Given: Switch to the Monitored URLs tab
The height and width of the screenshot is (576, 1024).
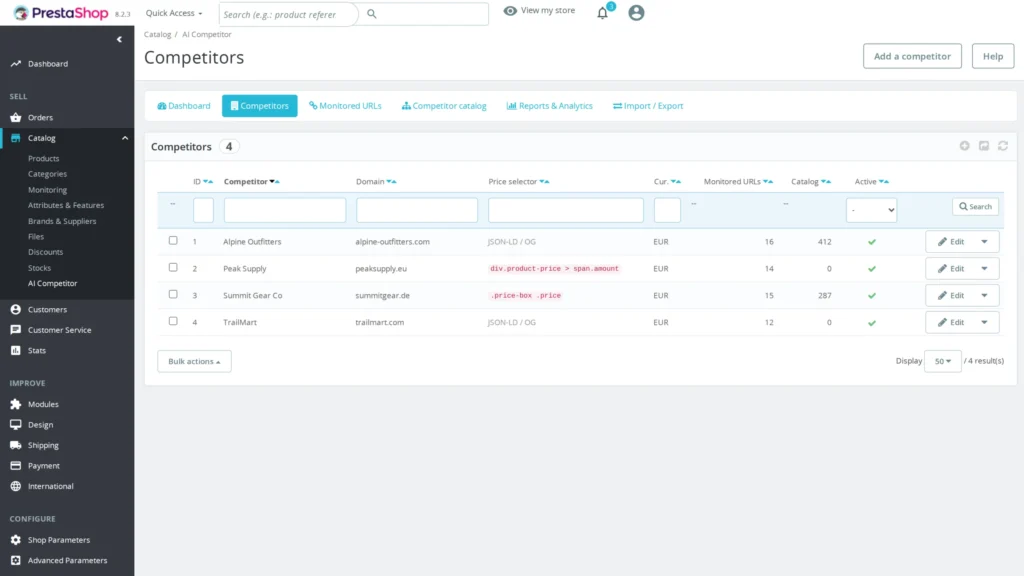Looking at the screenshot, I should click(x=345, y=106).
